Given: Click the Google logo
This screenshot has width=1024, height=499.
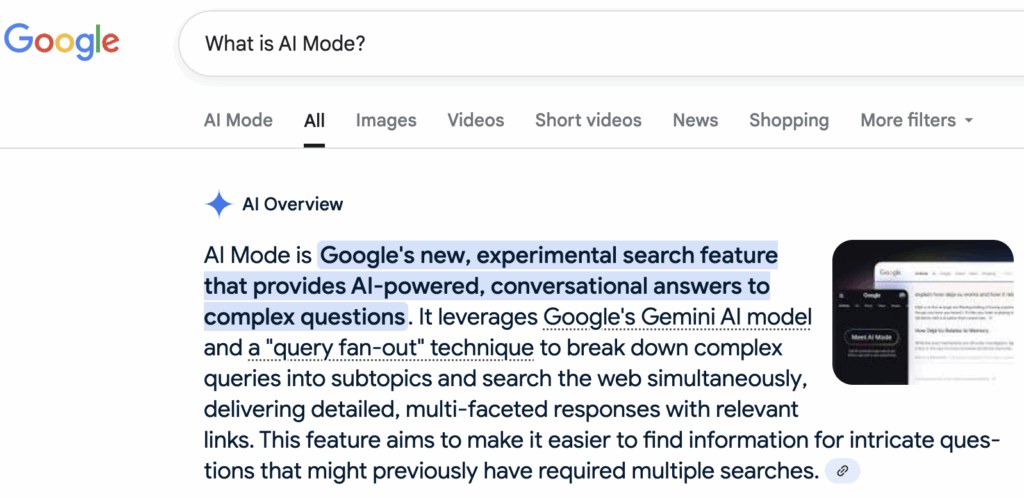Looking at the screenshot, I should pos(62,42).
